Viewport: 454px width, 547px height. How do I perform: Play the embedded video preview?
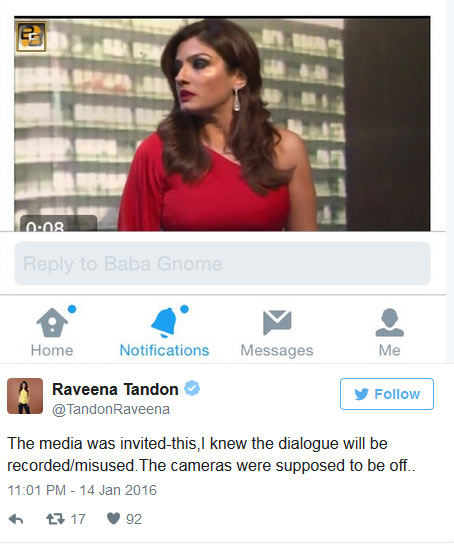[x=222, y=124]
